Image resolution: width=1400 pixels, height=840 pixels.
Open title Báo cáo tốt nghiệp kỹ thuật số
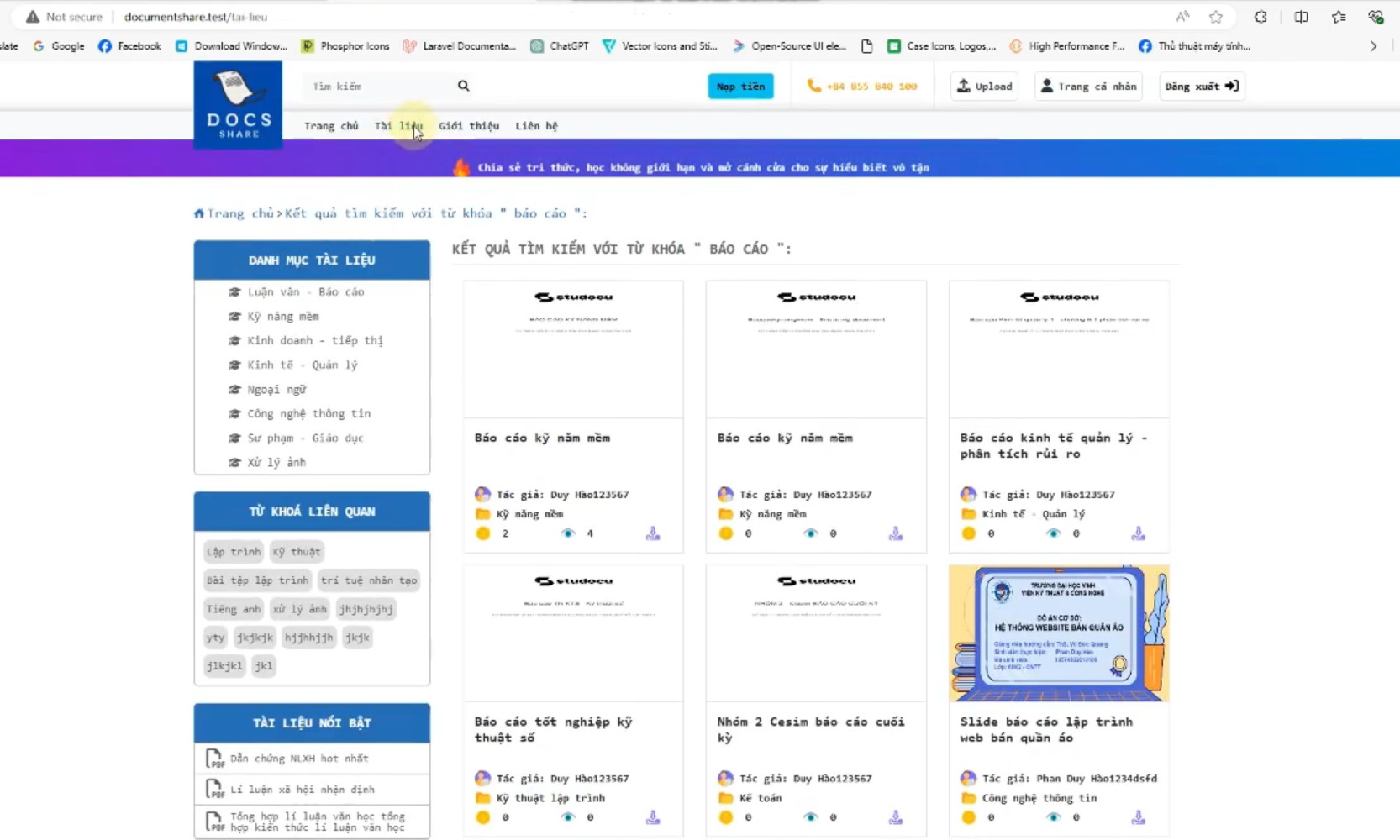(553, 730)
